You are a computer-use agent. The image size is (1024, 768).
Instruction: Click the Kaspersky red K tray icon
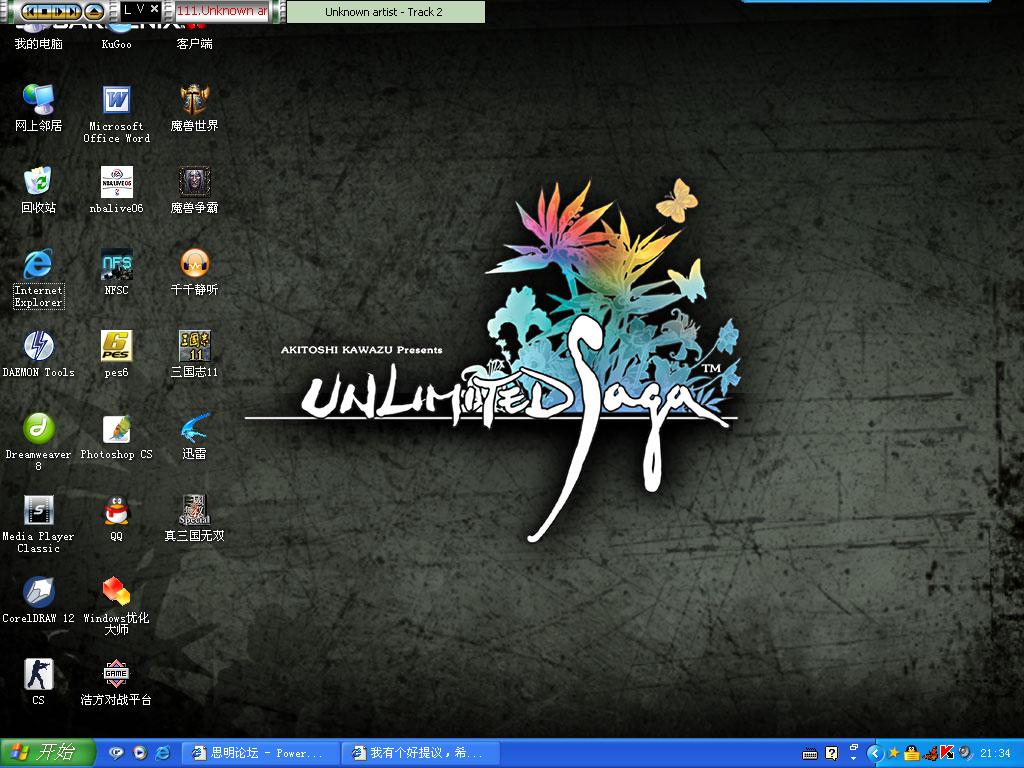[947, 753]
